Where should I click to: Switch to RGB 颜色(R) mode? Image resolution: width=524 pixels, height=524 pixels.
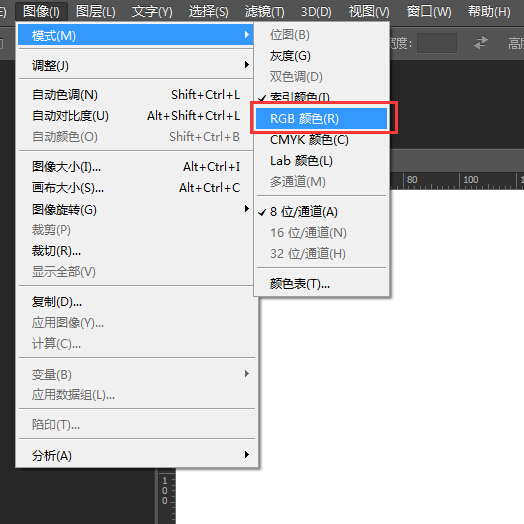321,118
